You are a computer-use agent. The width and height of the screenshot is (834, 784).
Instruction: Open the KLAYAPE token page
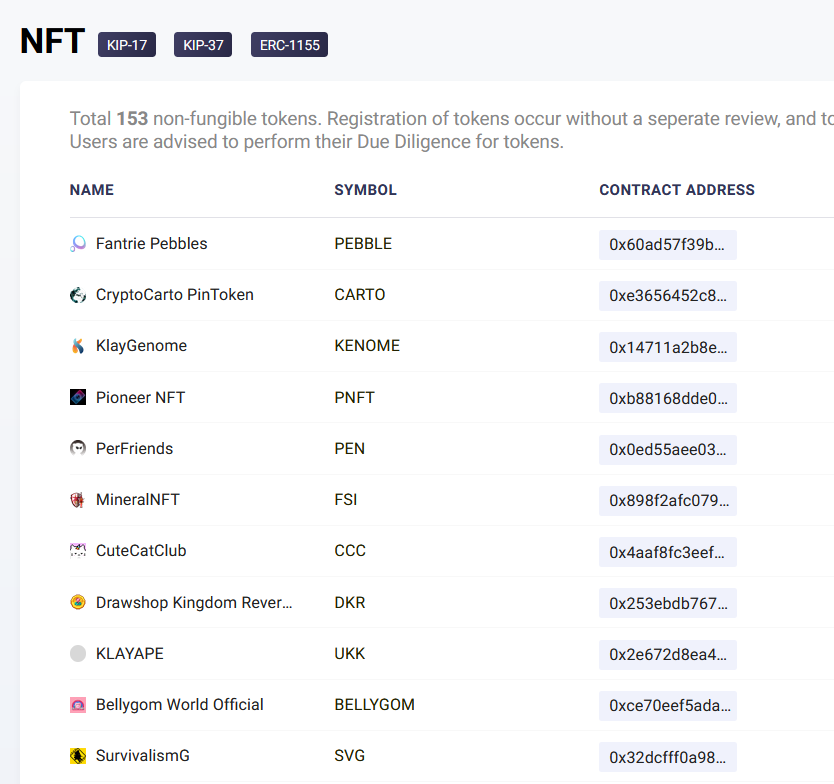click(130, 653)
